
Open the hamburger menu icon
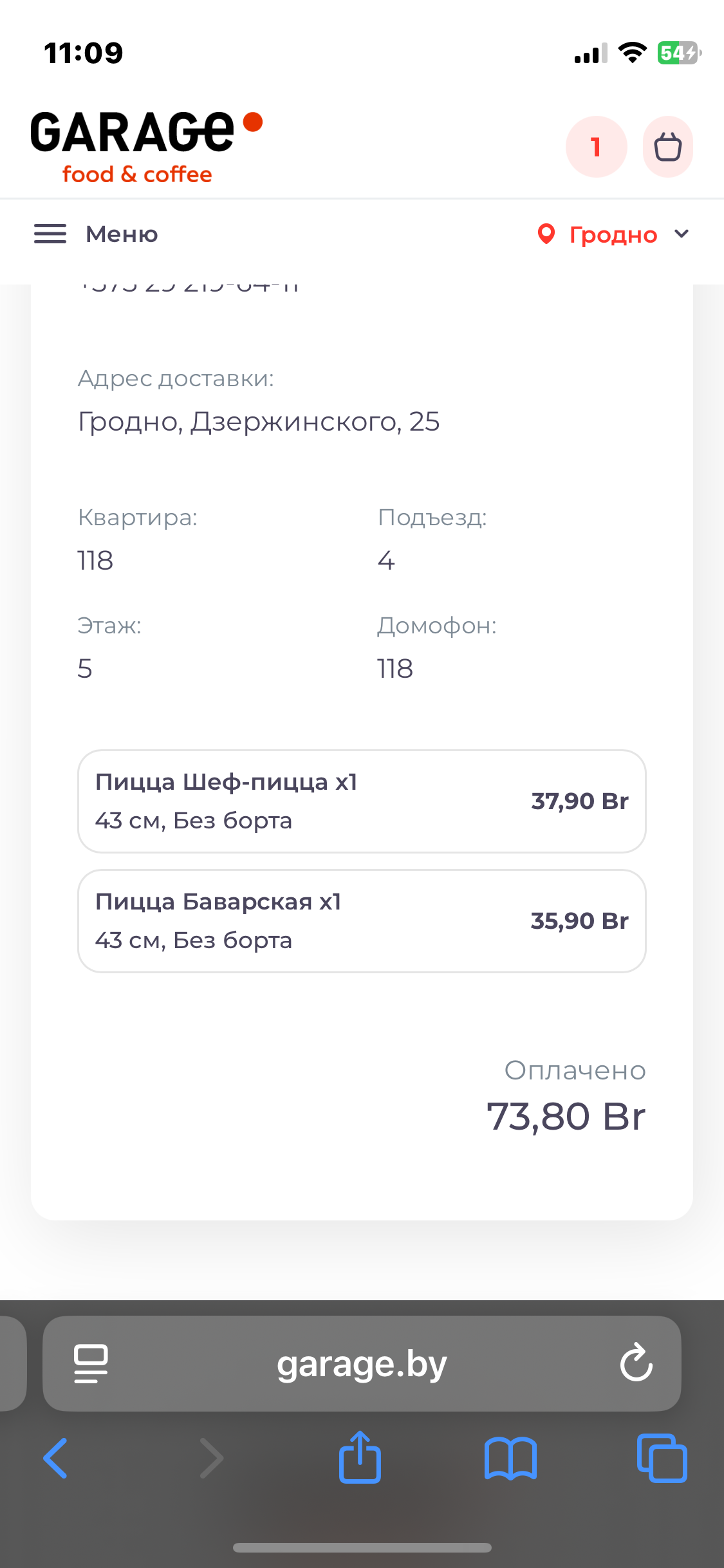[50, 234]
